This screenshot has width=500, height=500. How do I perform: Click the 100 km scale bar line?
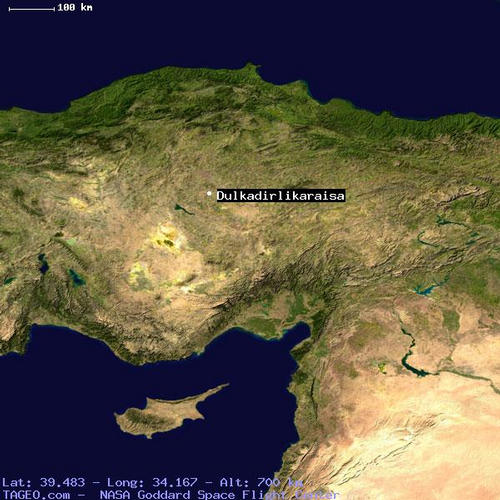coord(32,9)
